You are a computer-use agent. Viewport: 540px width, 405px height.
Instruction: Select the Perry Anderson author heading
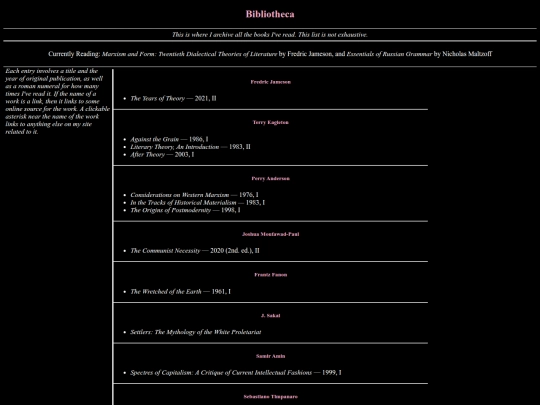point(271,178)
